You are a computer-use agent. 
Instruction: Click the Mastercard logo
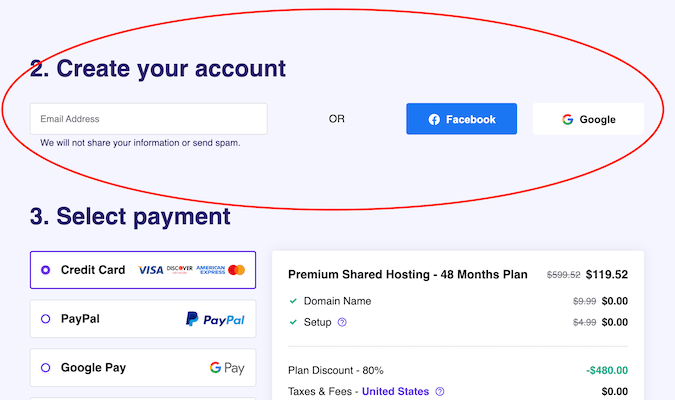pyautogui.click(x=236, y=270)
